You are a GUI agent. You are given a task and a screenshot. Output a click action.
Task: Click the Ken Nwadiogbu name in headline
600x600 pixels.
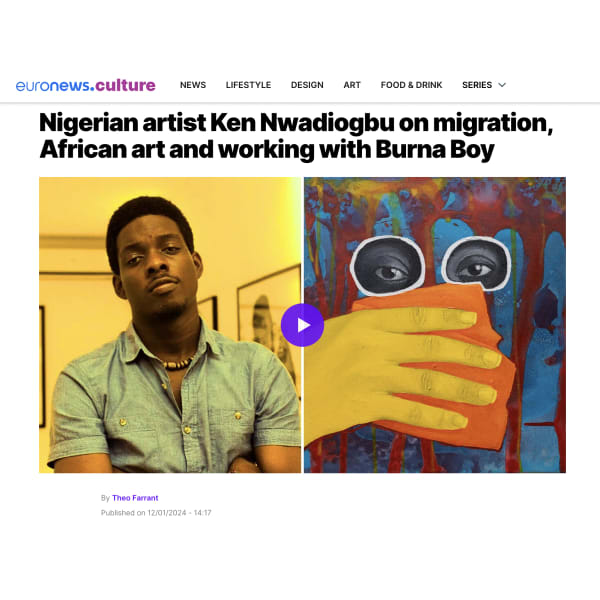point(302,123)
